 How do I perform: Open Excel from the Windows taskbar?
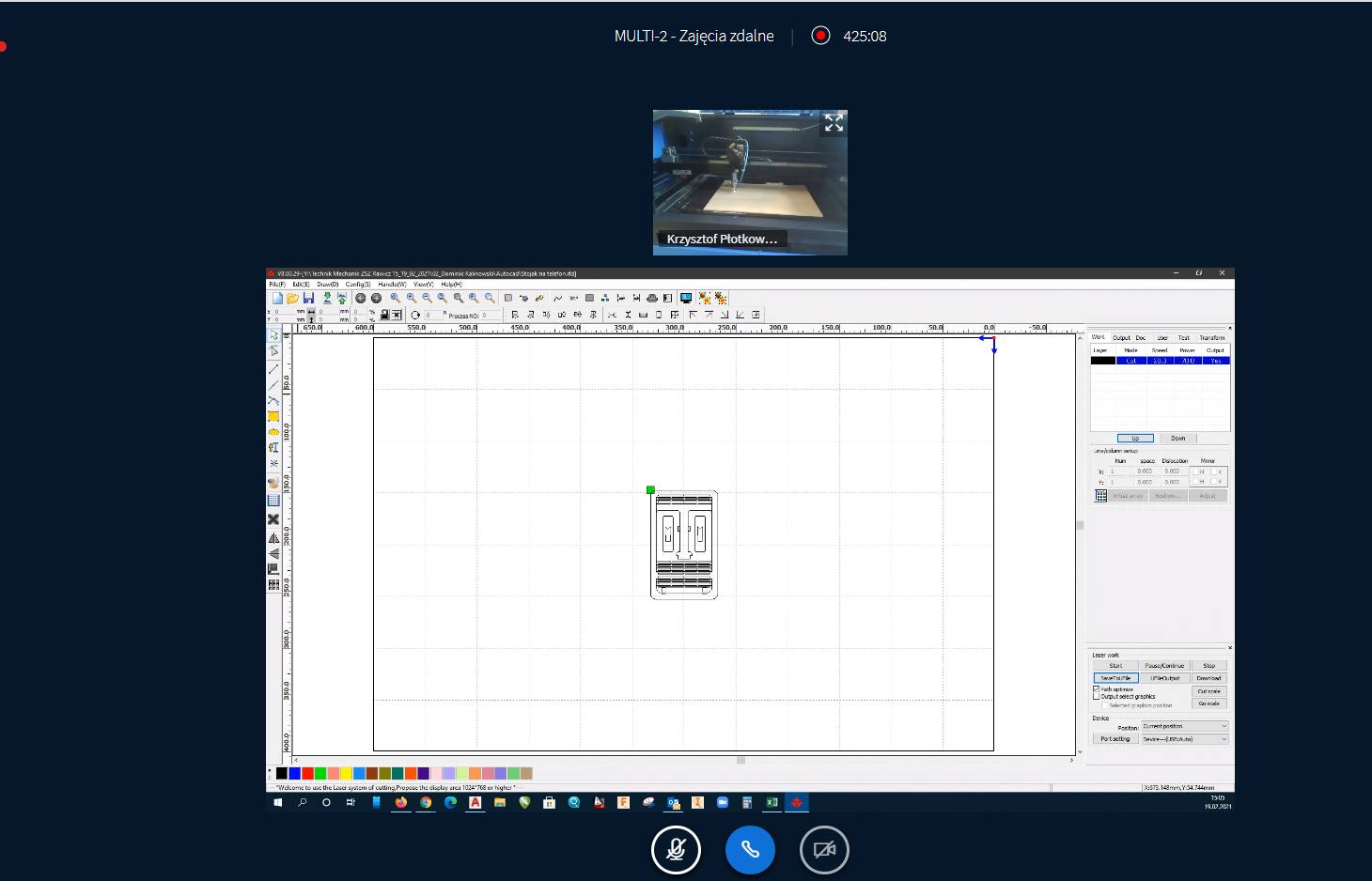(772, 802)
